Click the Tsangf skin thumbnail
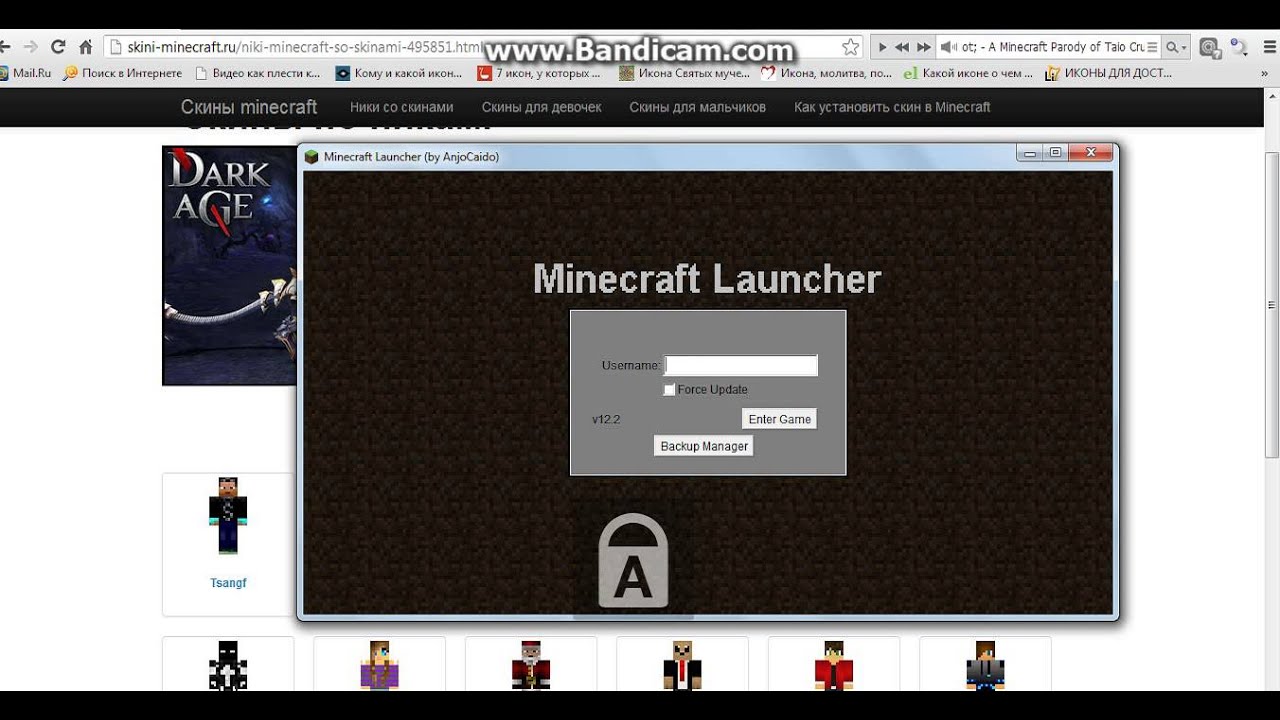The width and height of the screenshot is (1280, 720). [228, 516]
